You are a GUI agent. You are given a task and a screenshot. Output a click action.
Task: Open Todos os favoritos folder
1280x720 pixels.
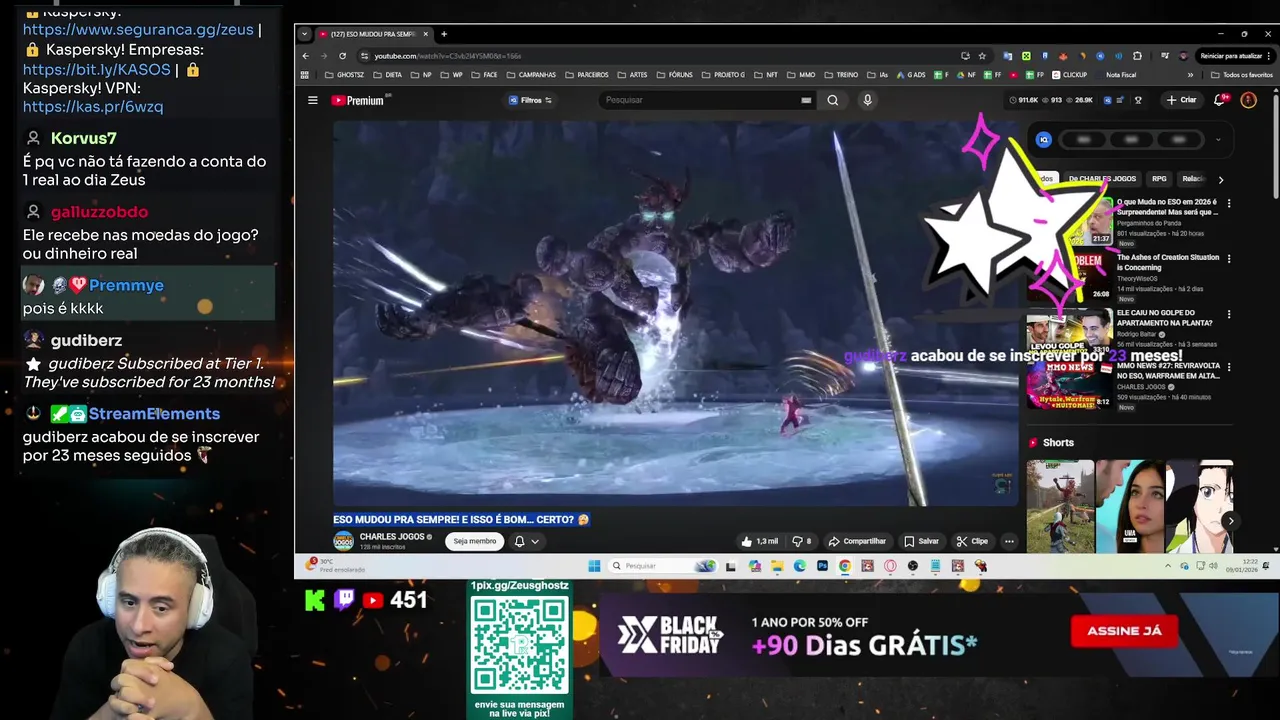(x=1241, y=75)
